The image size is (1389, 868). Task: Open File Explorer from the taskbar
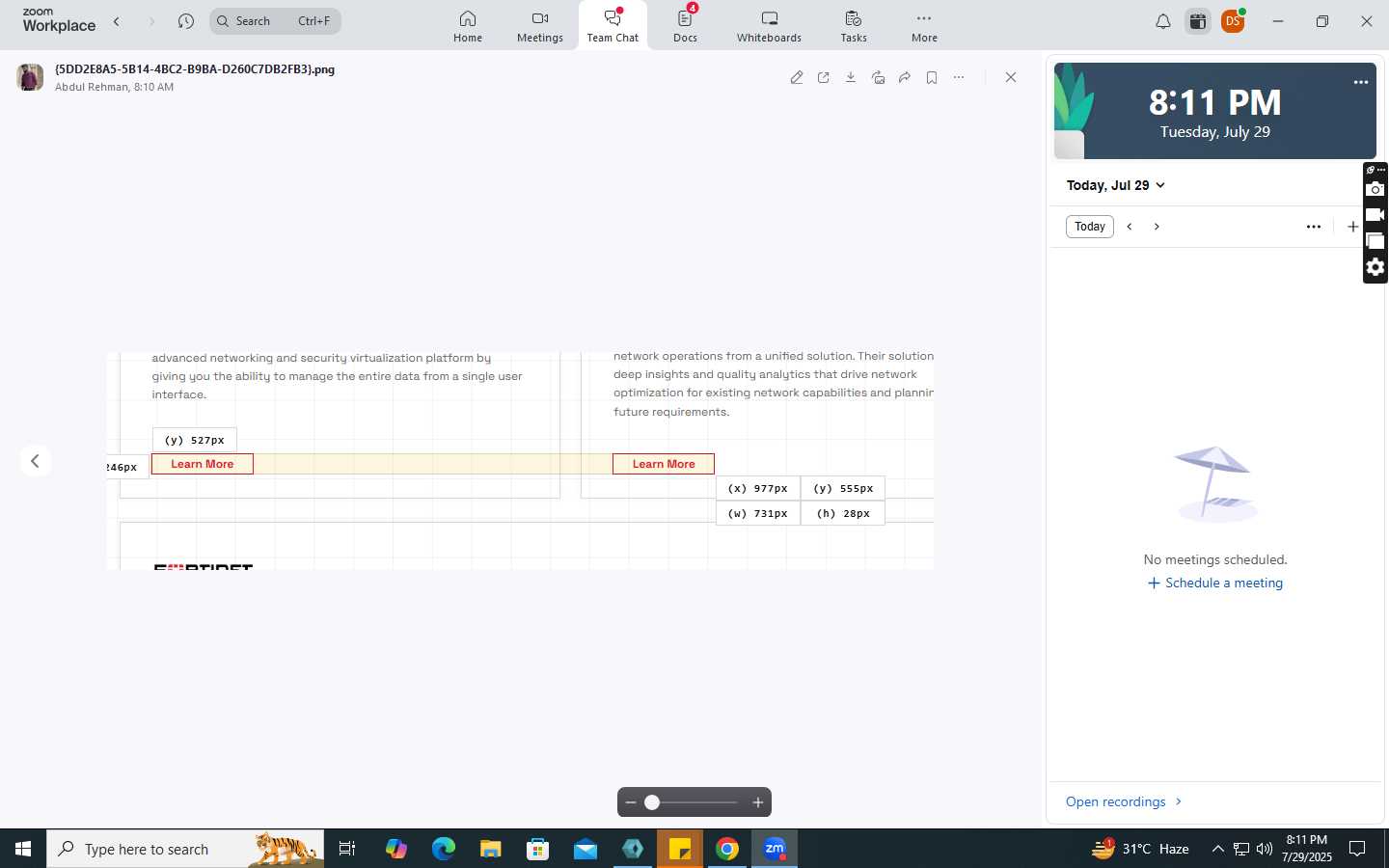(491, 849)
